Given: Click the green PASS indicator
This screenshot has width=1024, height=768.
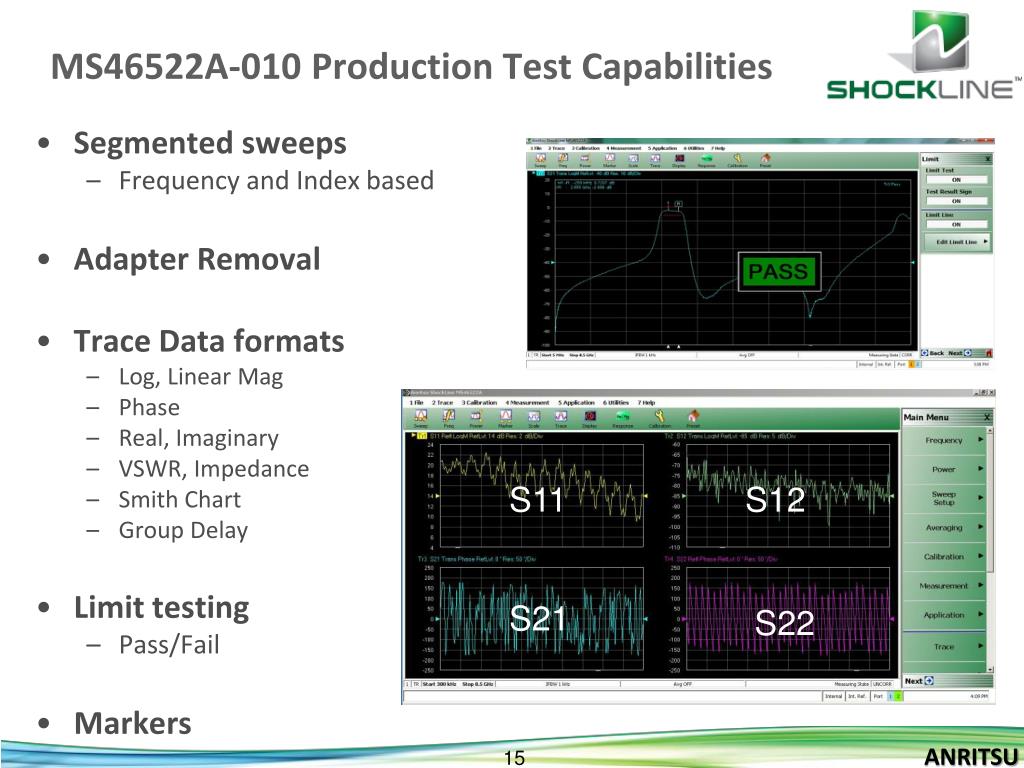Looking at the screenshot, I should point(779,271).
